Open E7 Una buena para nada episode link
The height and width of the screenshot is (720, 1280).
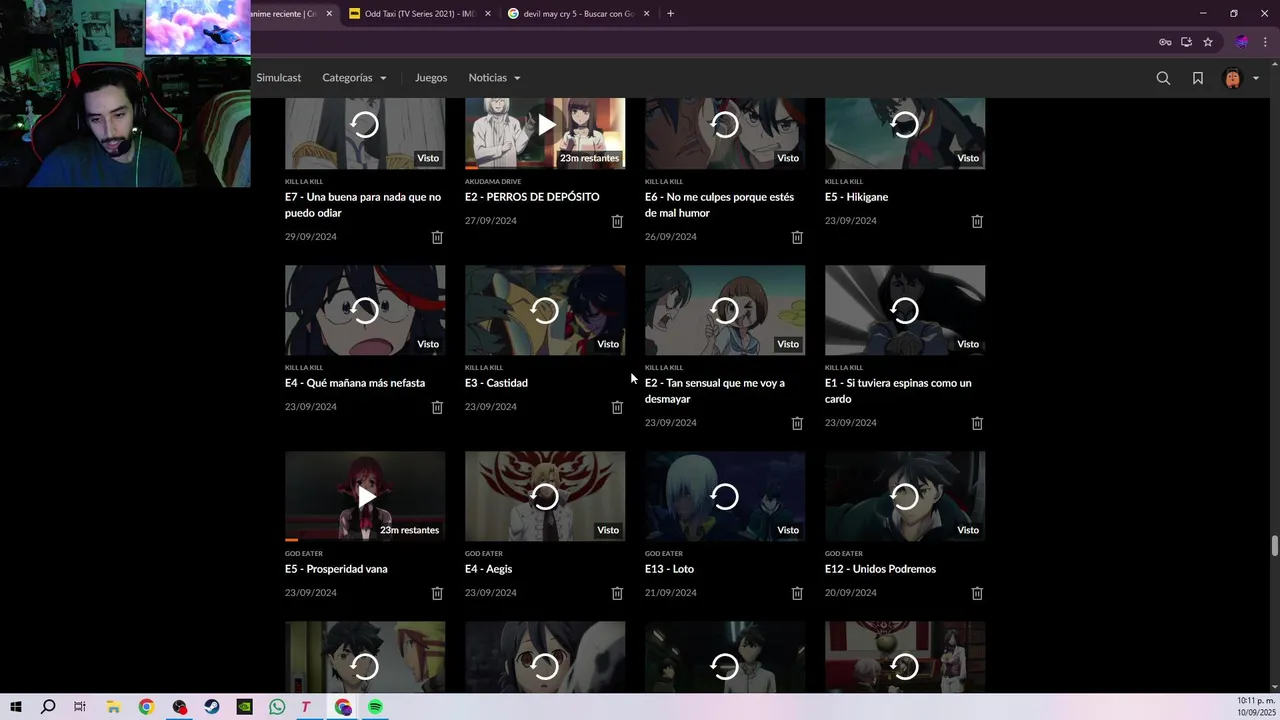(363, 205)
